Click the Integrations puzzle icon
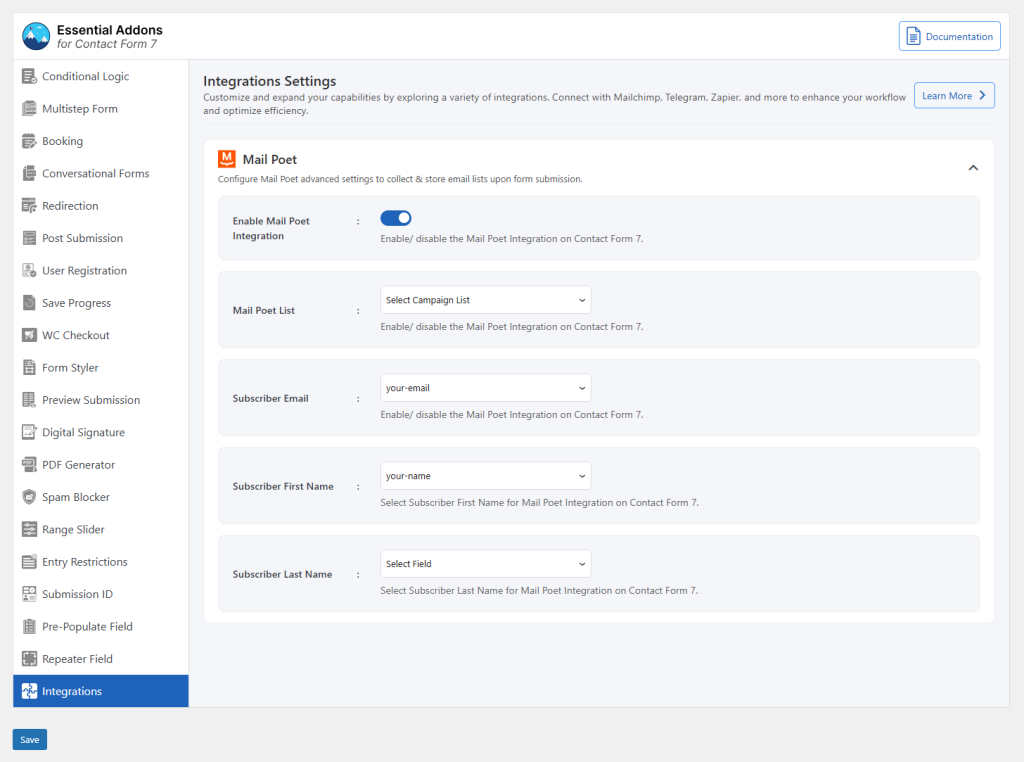 coord(29,691)
